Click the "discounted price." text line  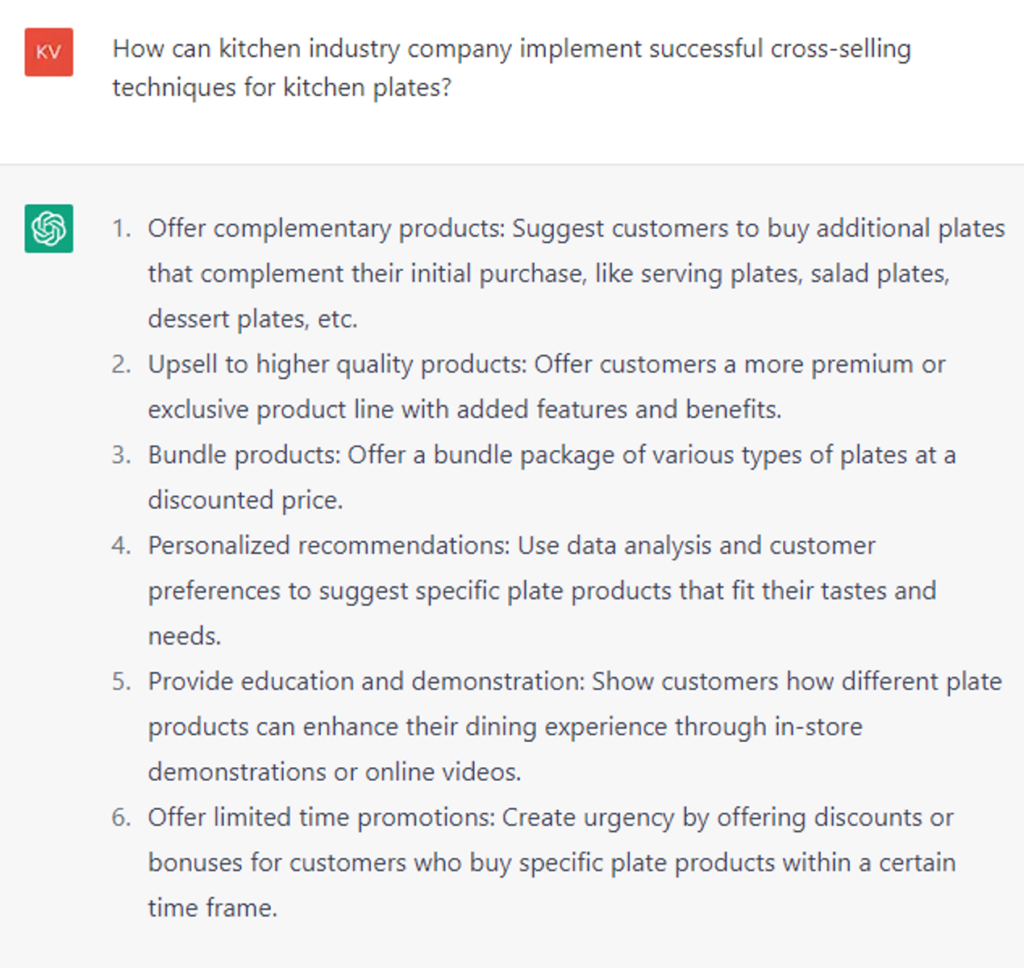click(245, 501)
